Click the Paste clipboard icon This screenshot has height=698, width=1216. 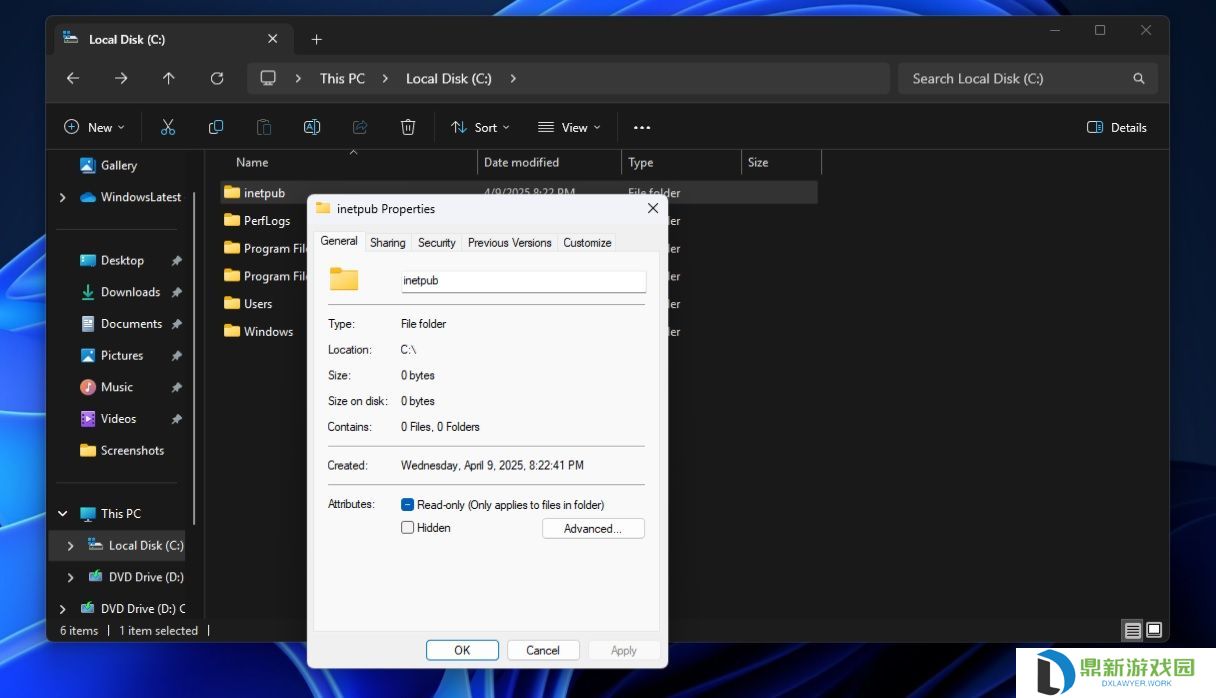point(264,127)
